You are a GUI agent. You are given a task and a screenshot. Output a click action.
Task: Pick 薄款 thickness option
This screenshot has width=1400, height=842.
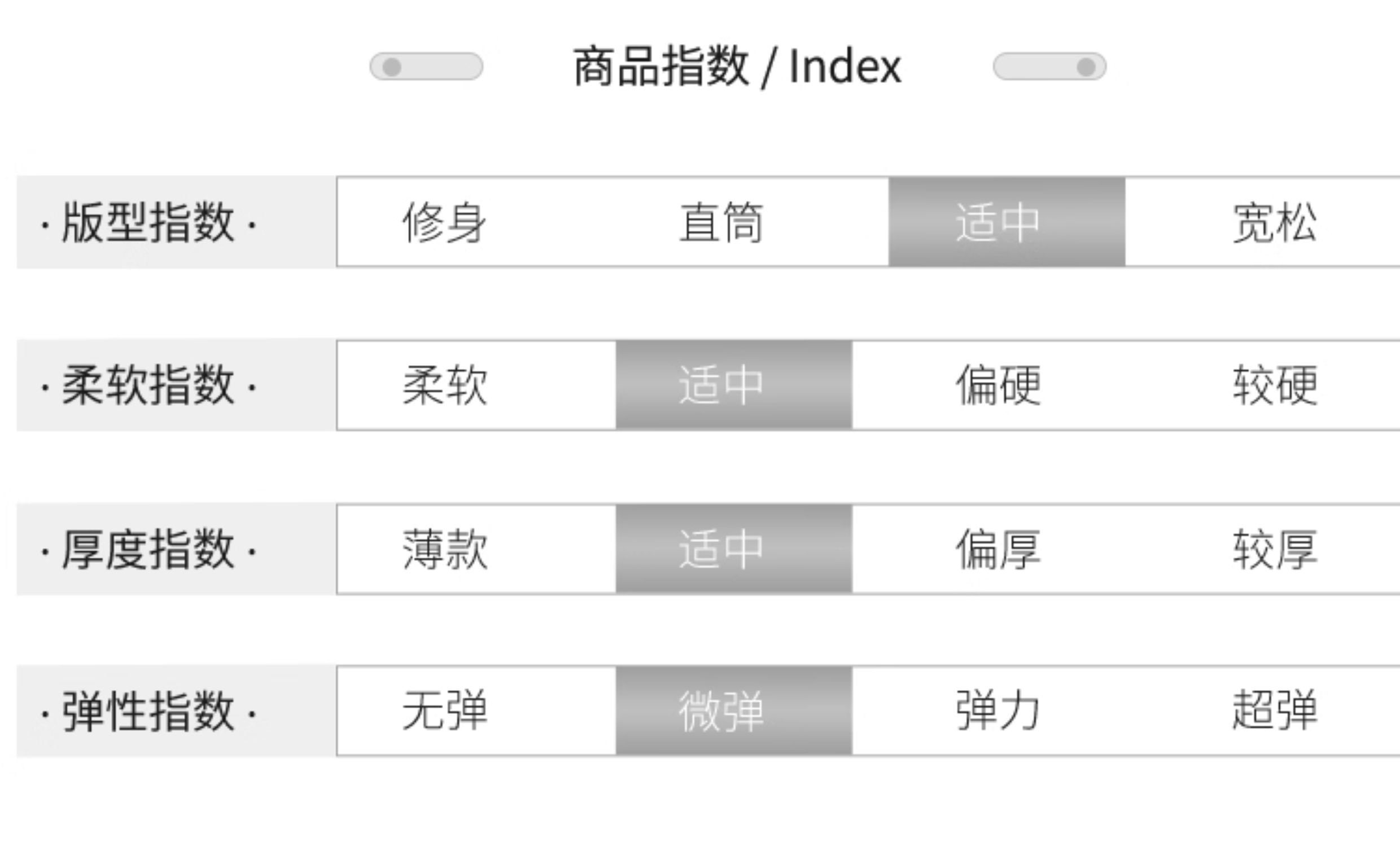pos(444,549)
